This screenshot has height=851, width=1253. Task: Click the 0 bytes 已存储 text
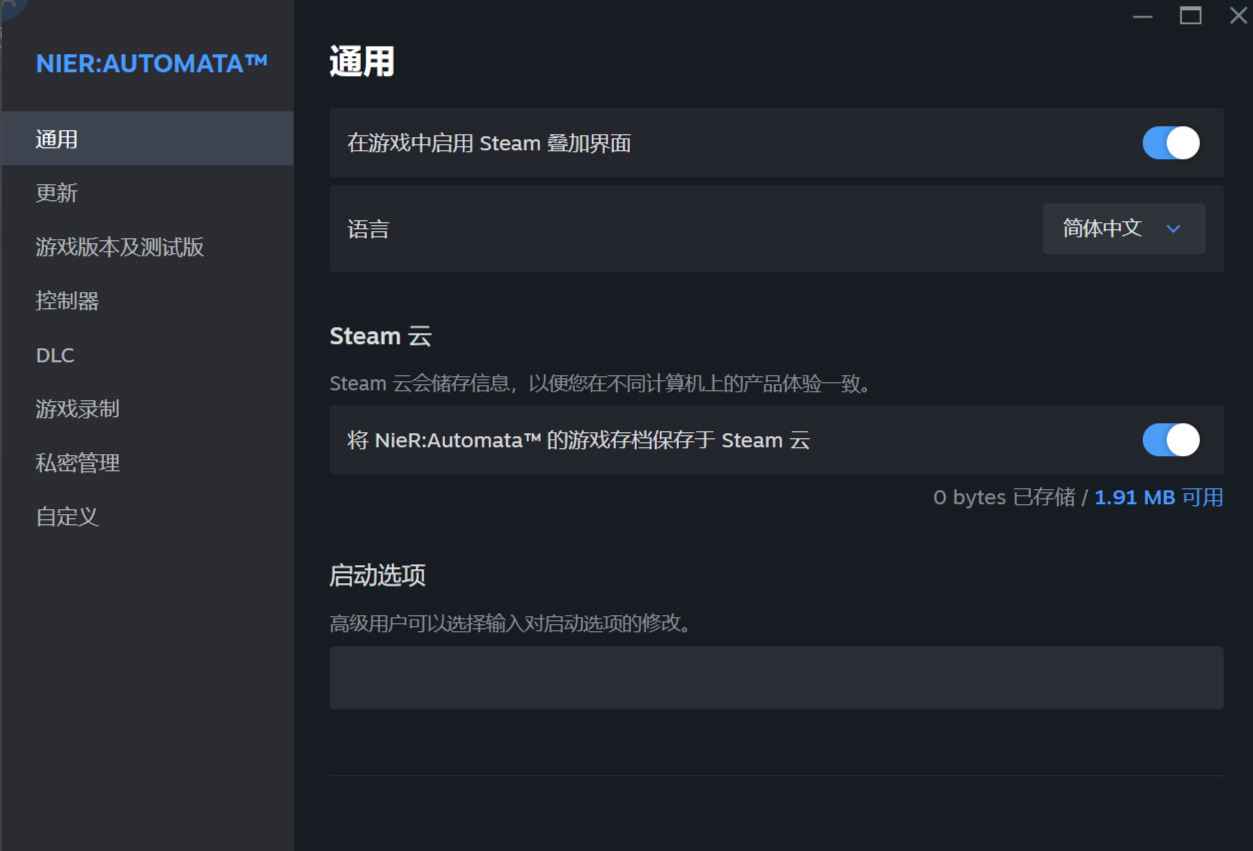click(1004, 497)
